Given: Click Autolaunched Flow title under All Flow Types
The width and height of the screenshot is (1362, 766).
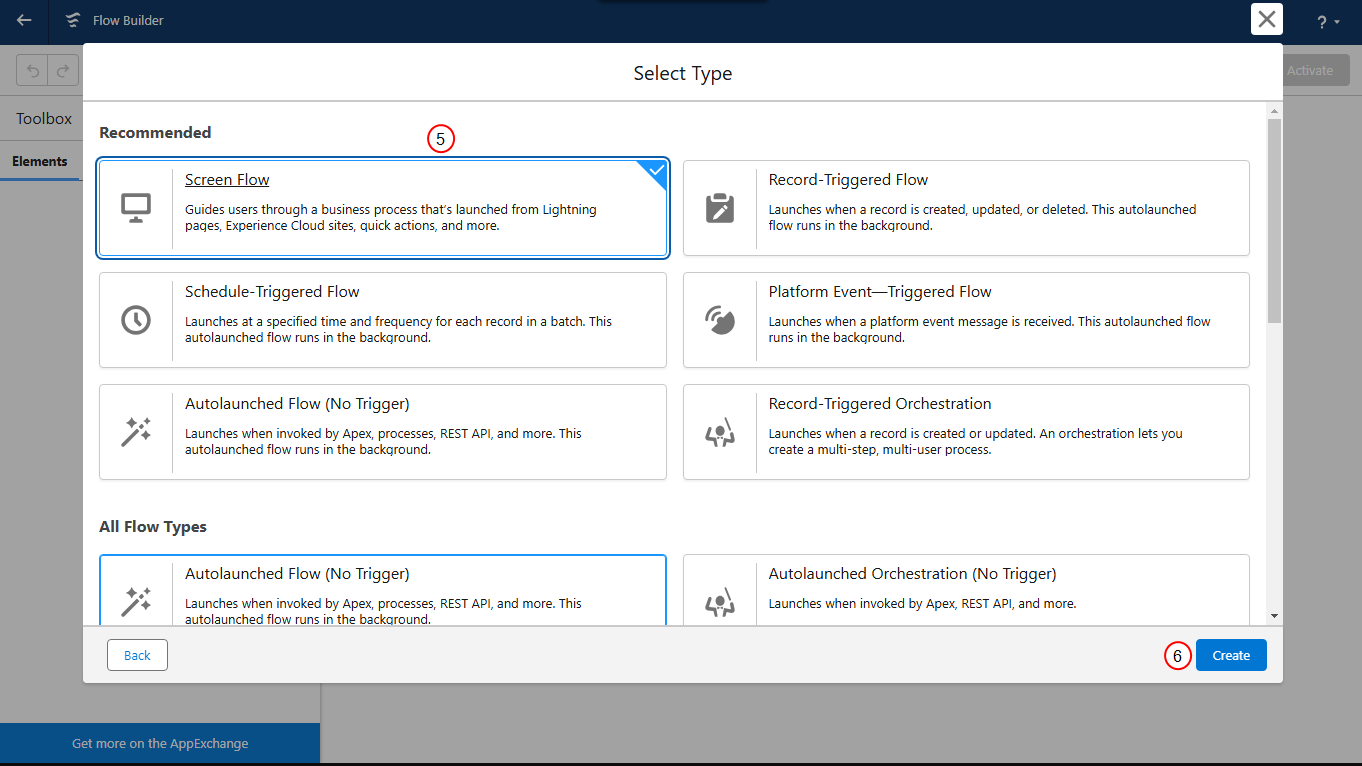Looking at the screenshot, I should (x=297, y=574).
